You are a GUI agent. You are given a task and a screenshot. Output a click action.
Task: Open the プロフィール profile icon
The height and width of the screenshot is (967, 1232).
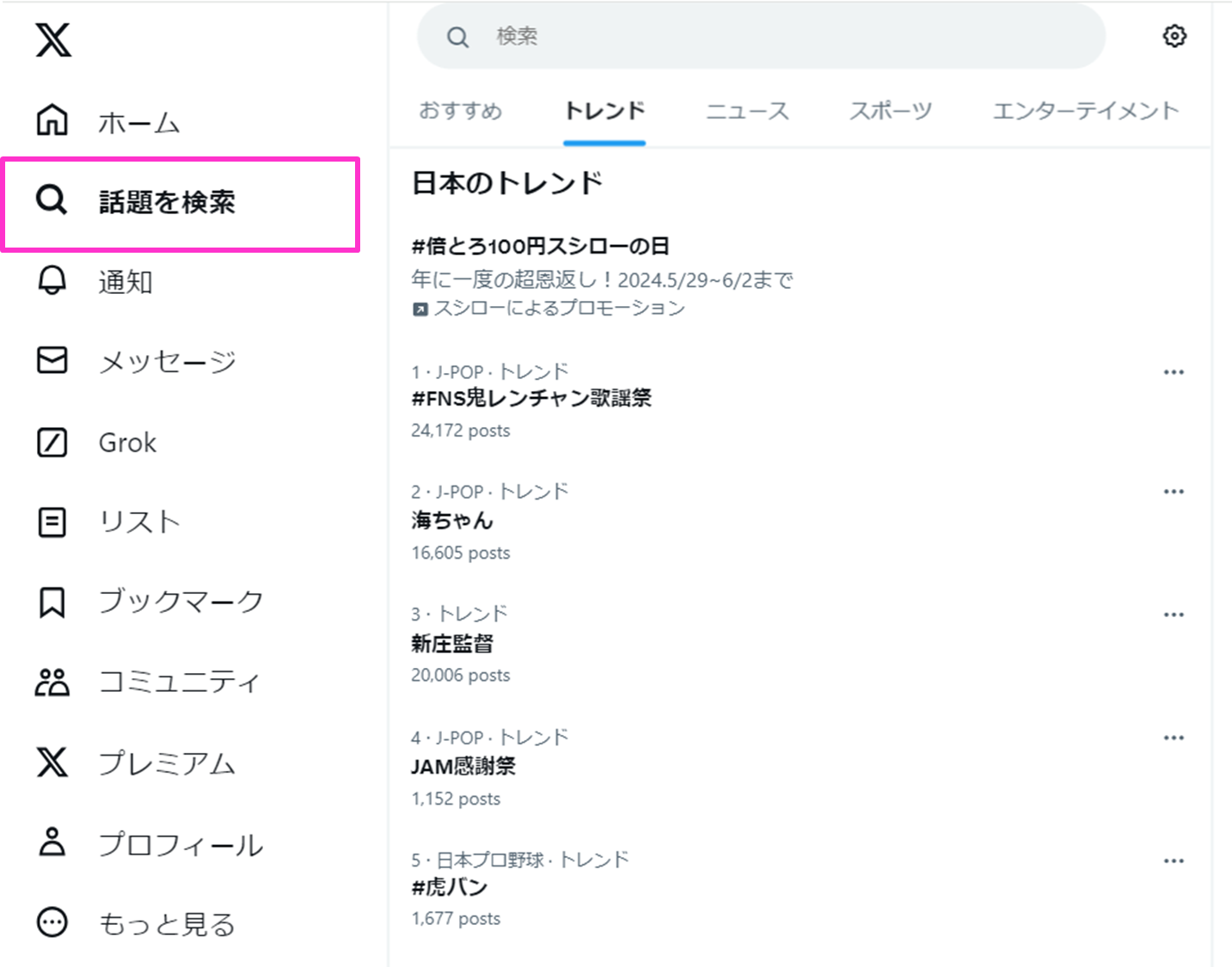pyautogui.click(x=52, y=842)
